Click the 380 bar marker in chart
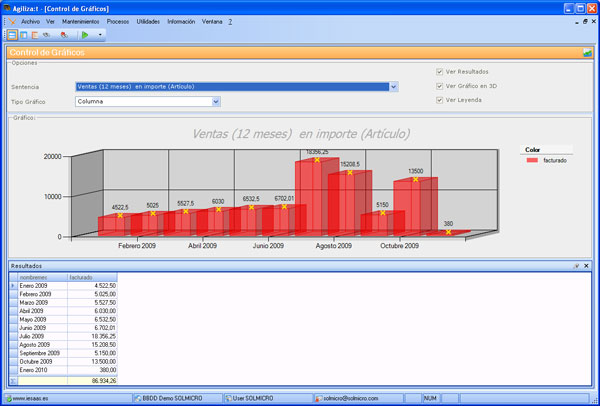This screenshot has height=406, width=600. [x=448, y=232]
